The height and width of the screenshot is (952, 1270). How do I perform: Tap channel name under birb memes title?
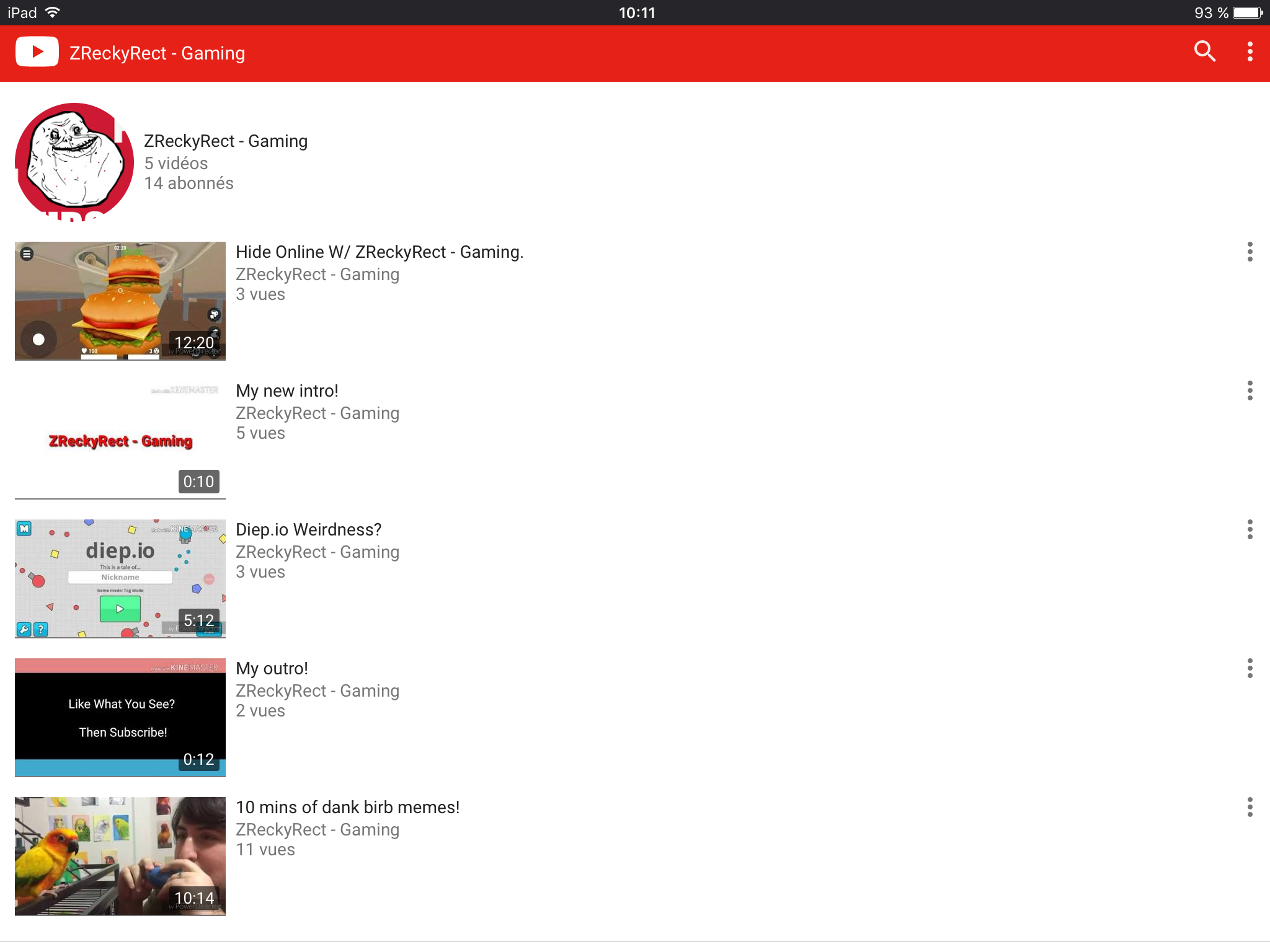click(x=317, y=830)
